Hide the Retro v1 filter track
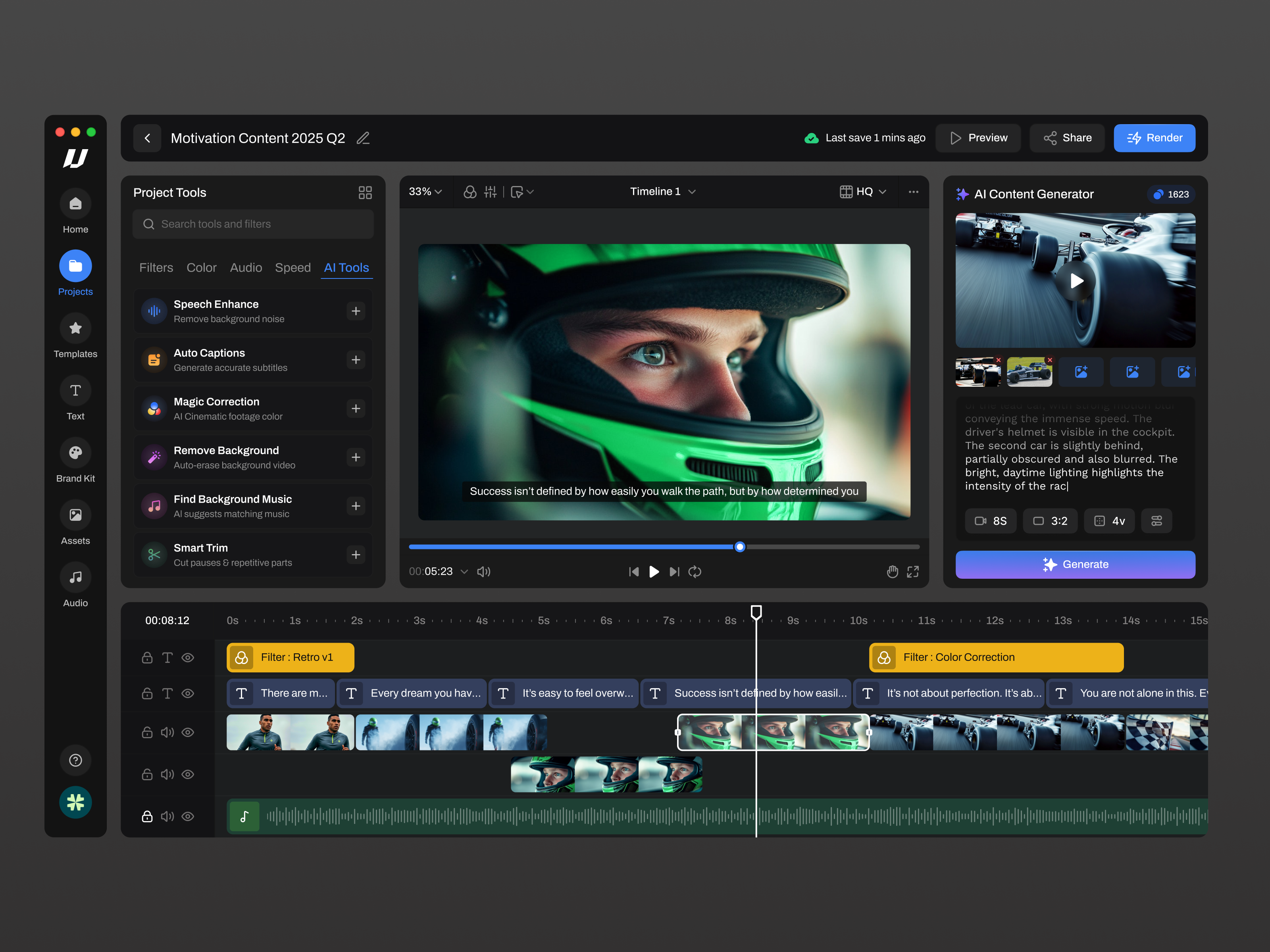Screen dimensions: 1270x952 click(188, 658)
